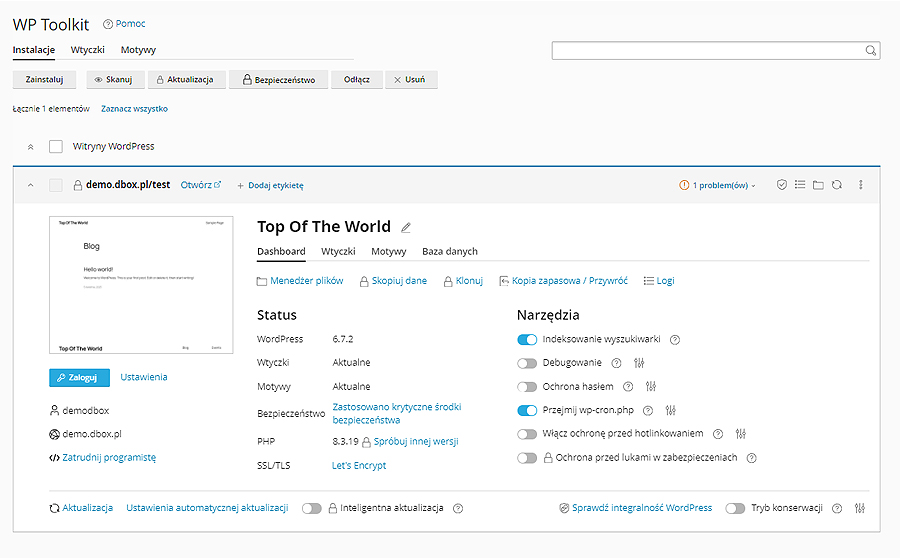
Task: Turn on the Tryb konserwacji switch
Action: pos(736,508)
